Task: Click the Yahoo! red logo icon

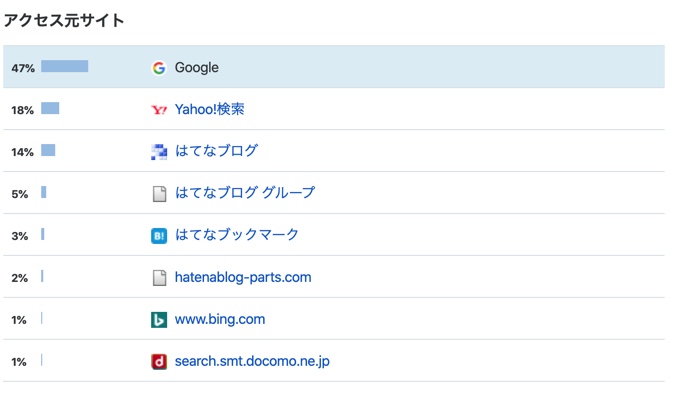Action: click(x=159, y=110)
